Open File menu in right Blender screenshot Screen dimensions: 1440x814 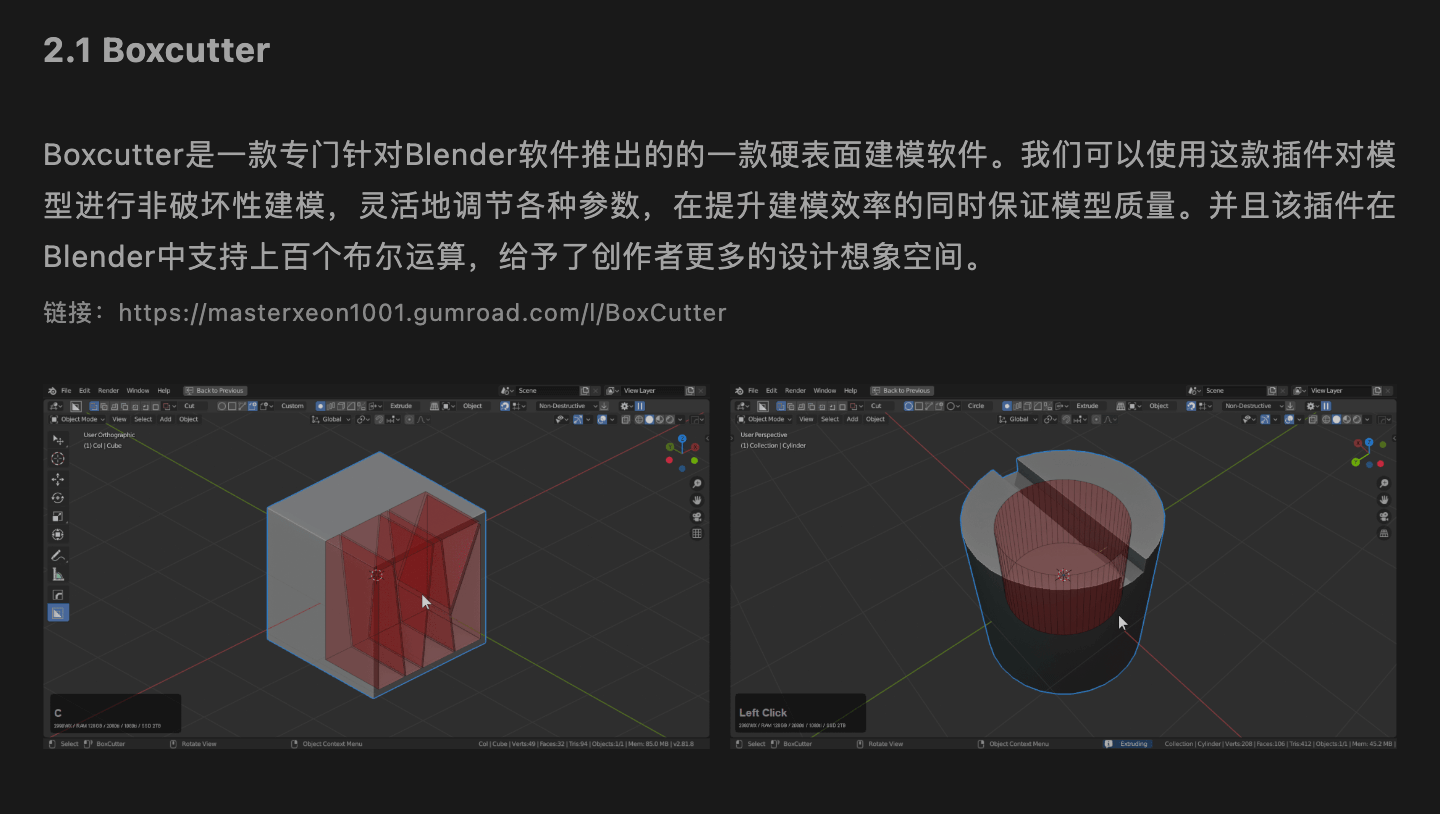pyautogui.click(x=753, y=391)
